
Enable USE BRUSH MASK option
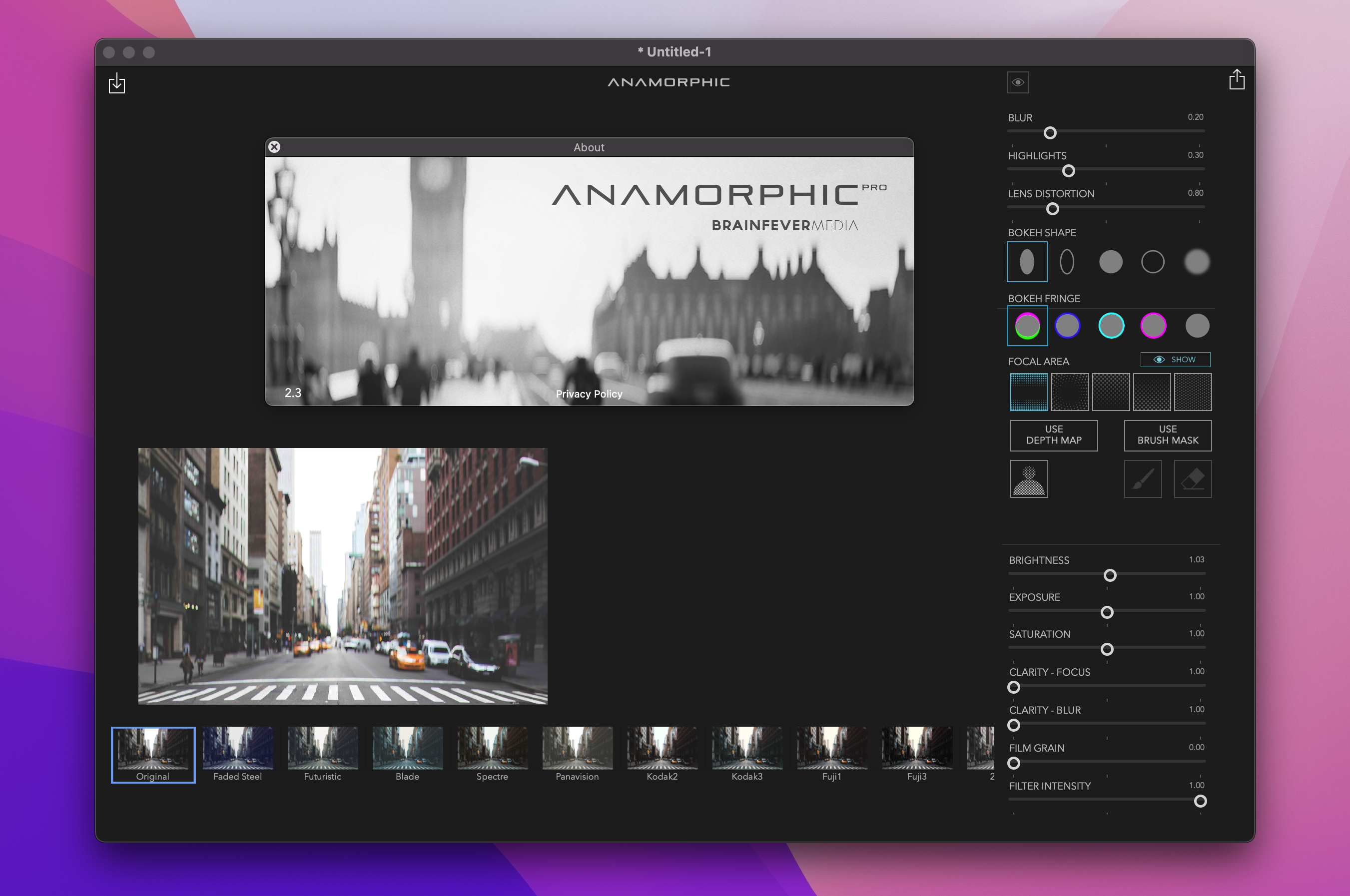point(1167,435)
